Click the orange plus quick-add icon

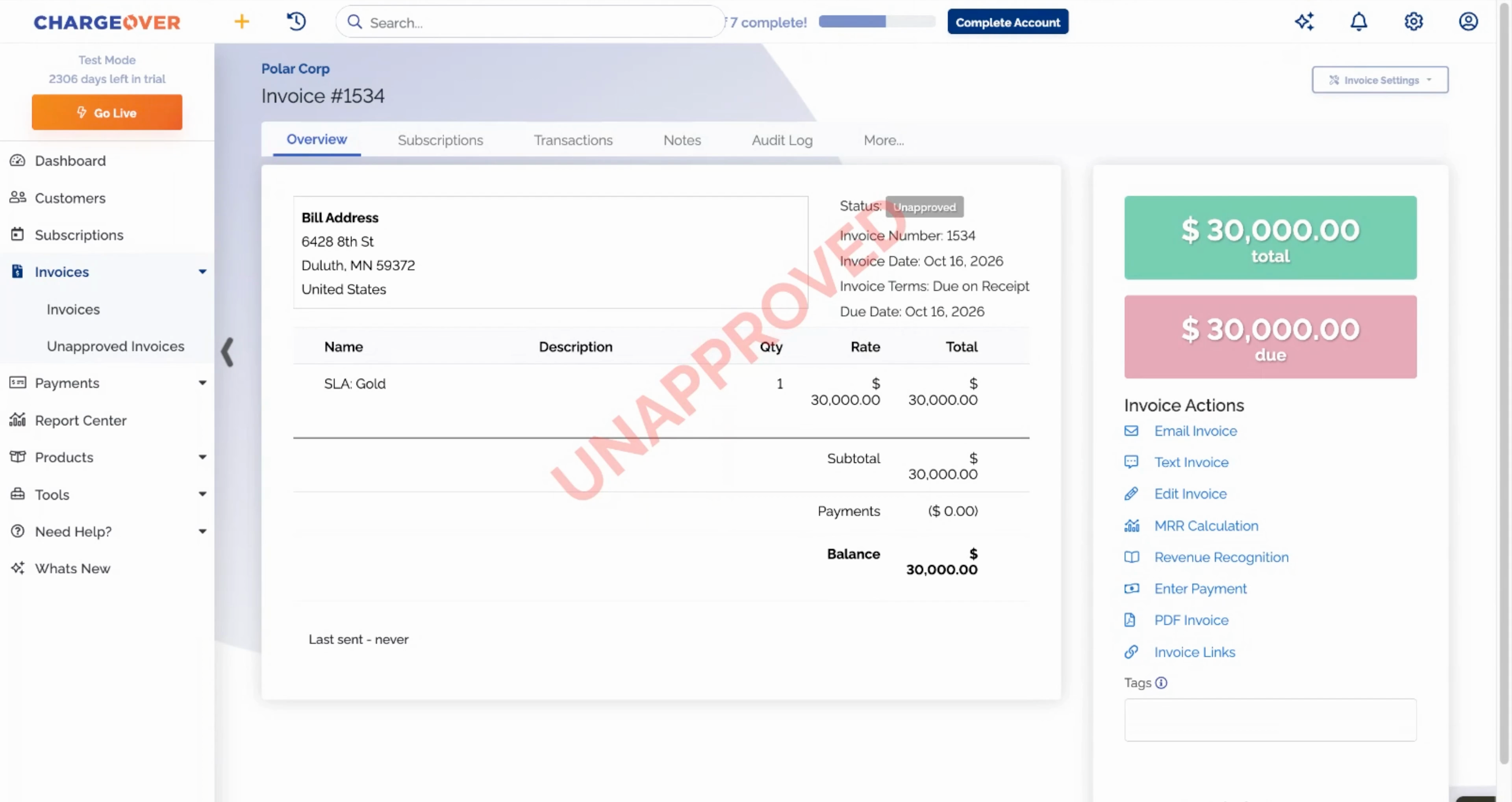tap(241, 22)
